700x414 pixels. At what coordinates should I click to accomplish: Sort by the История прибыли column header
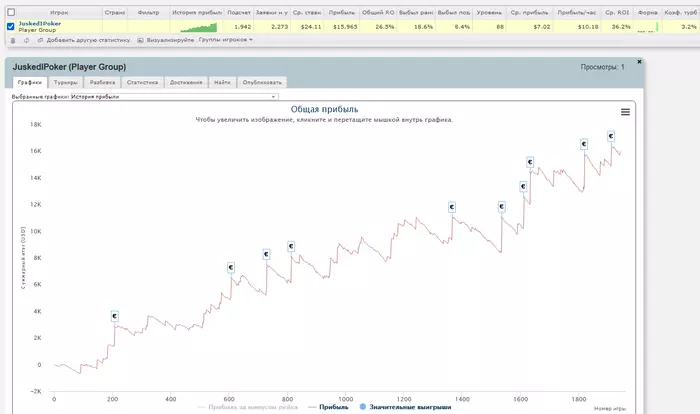pyautogui.click(x=197, y=13)
